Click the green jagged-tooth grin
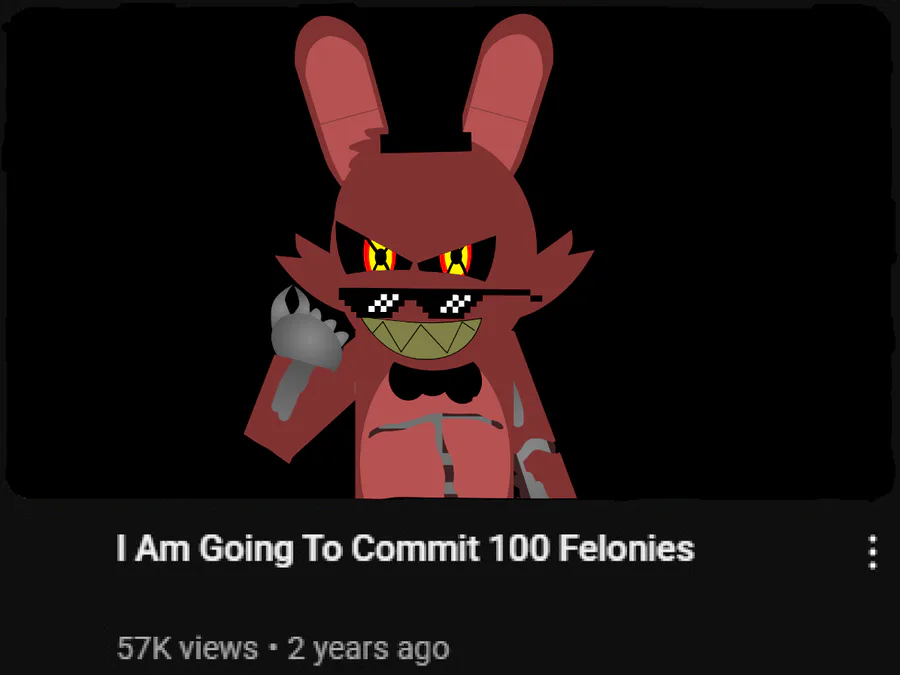900x675 pixels. click(421, 338)
